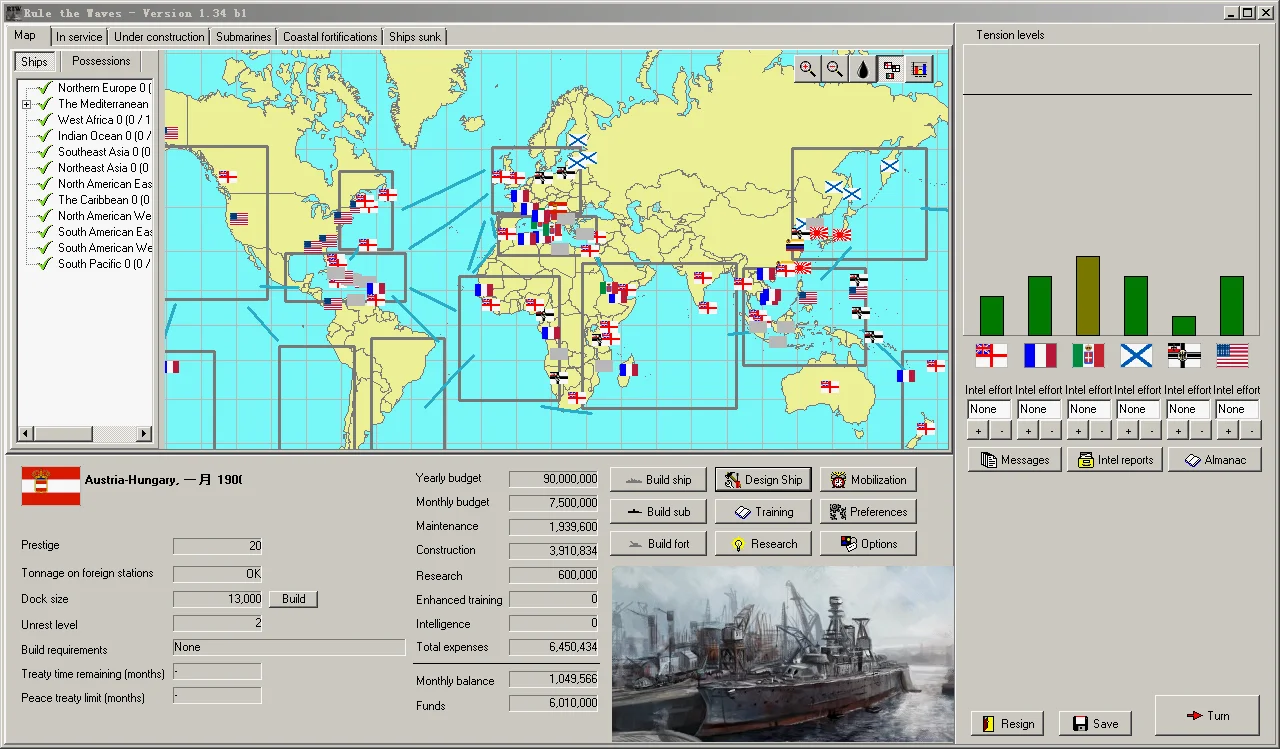Open the Under construction tab
Viewport: 1280px width, 749px height.
159,37
